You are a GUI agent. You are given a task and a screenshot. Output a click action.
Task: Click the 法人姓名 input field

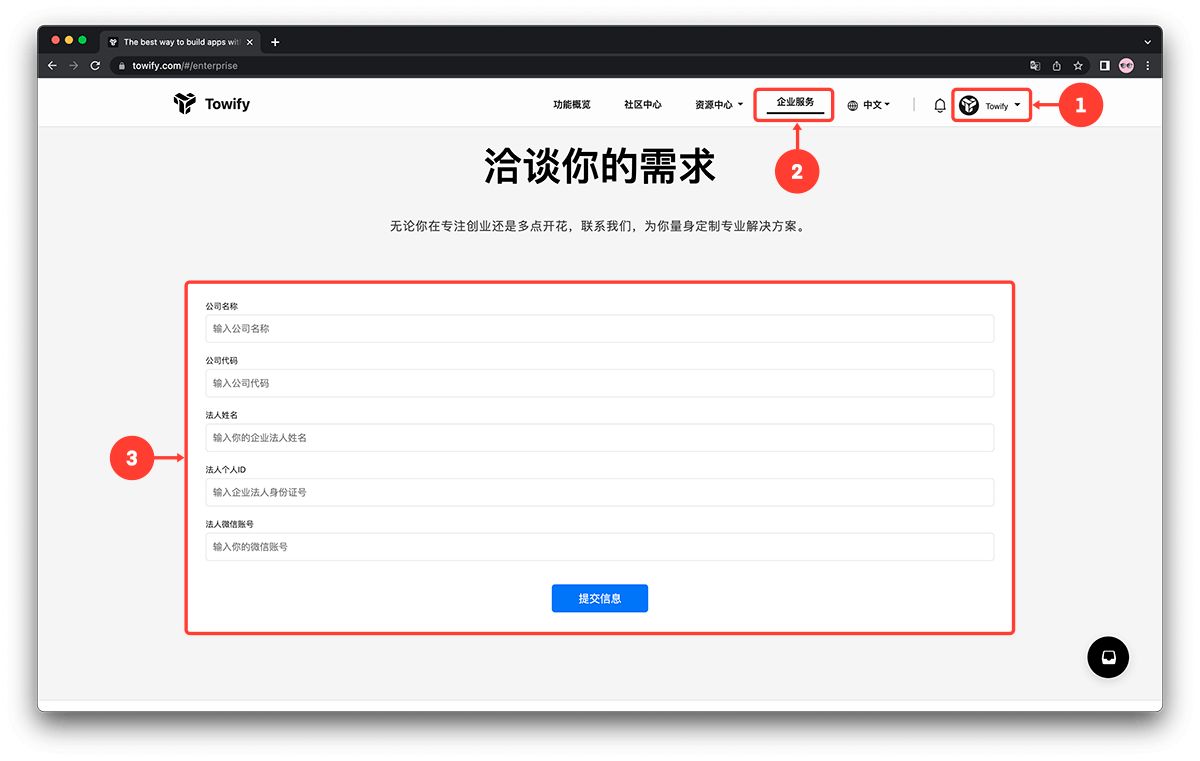600,438
